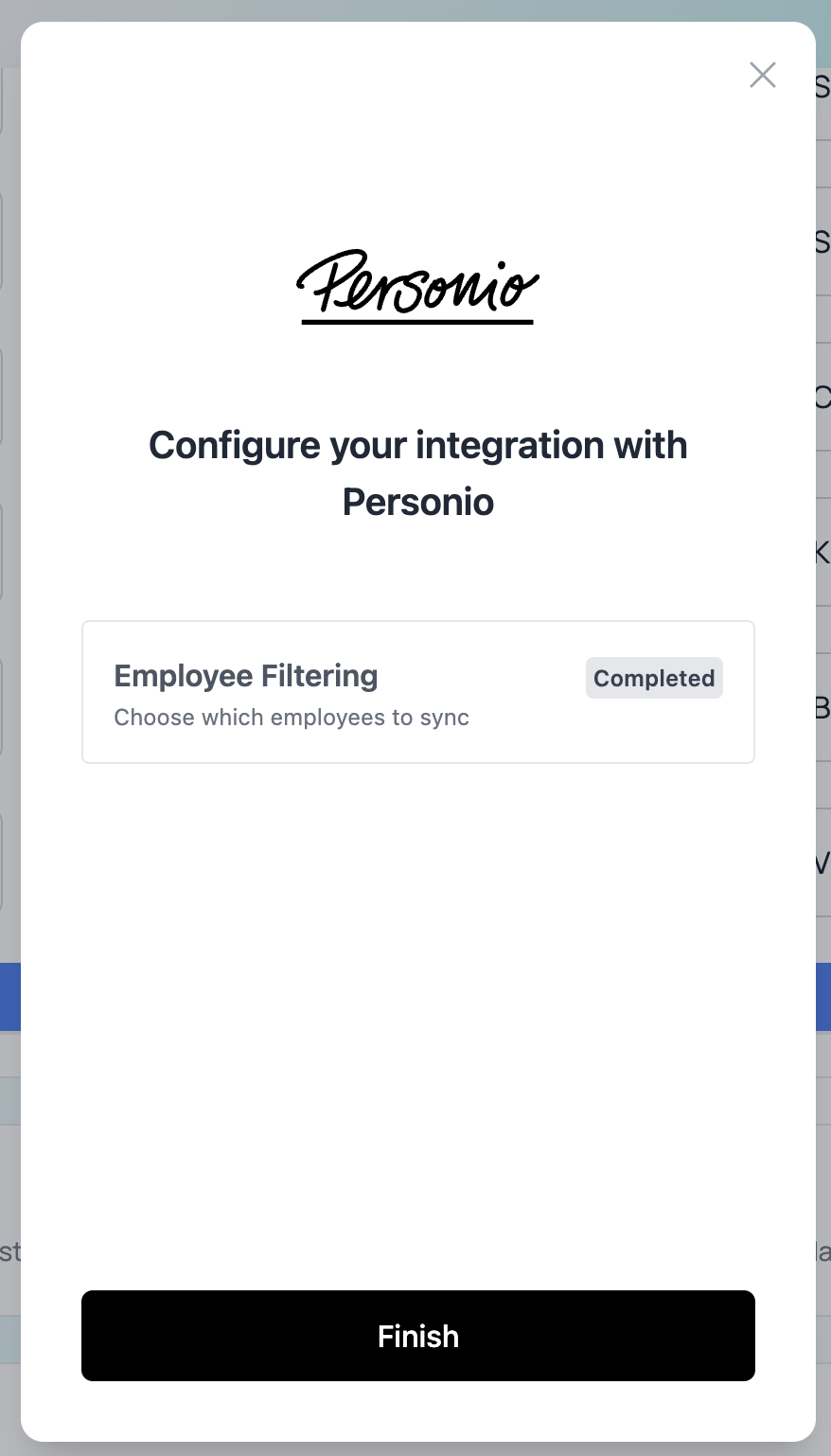The height and width of the screenshot is (1456, 831).
Task: Click the partially hidden "K" row behind dialog
Action: pyautogui.click(x=822, y=552)
